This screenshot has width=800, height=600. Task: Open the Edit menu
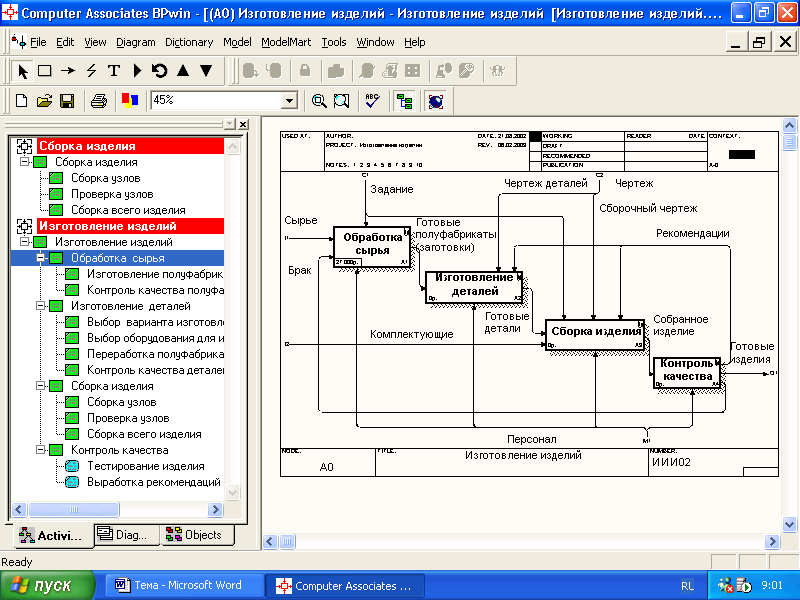tap(65, 42)
